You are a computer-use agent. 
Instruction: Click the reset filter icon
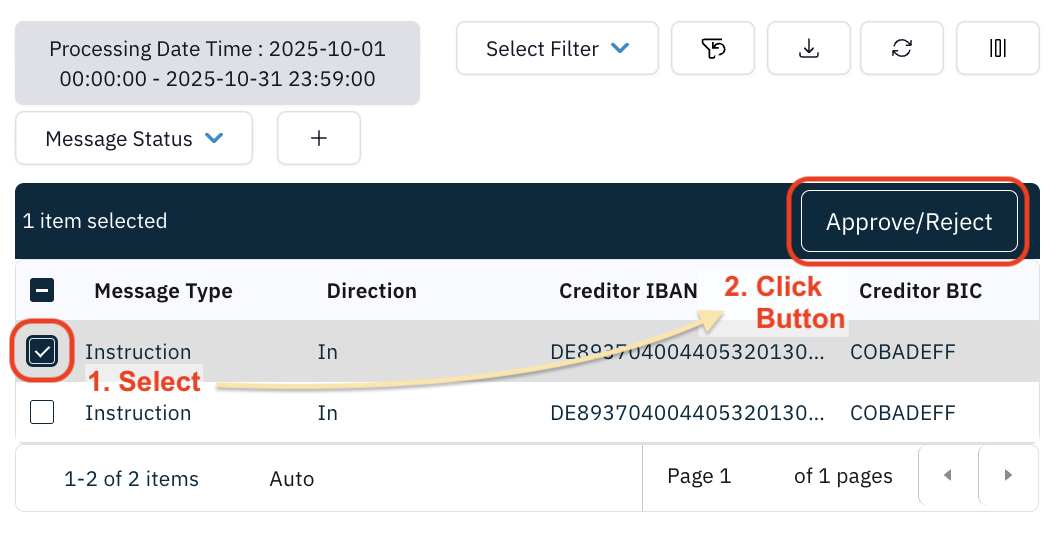point(712,48)
